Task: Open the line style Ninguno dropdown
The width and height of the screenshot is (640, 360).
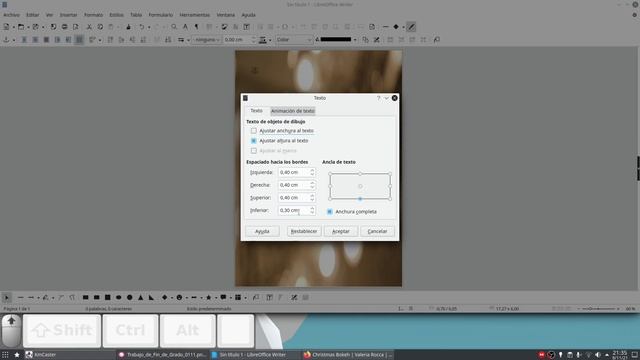Action: [207, 40]
